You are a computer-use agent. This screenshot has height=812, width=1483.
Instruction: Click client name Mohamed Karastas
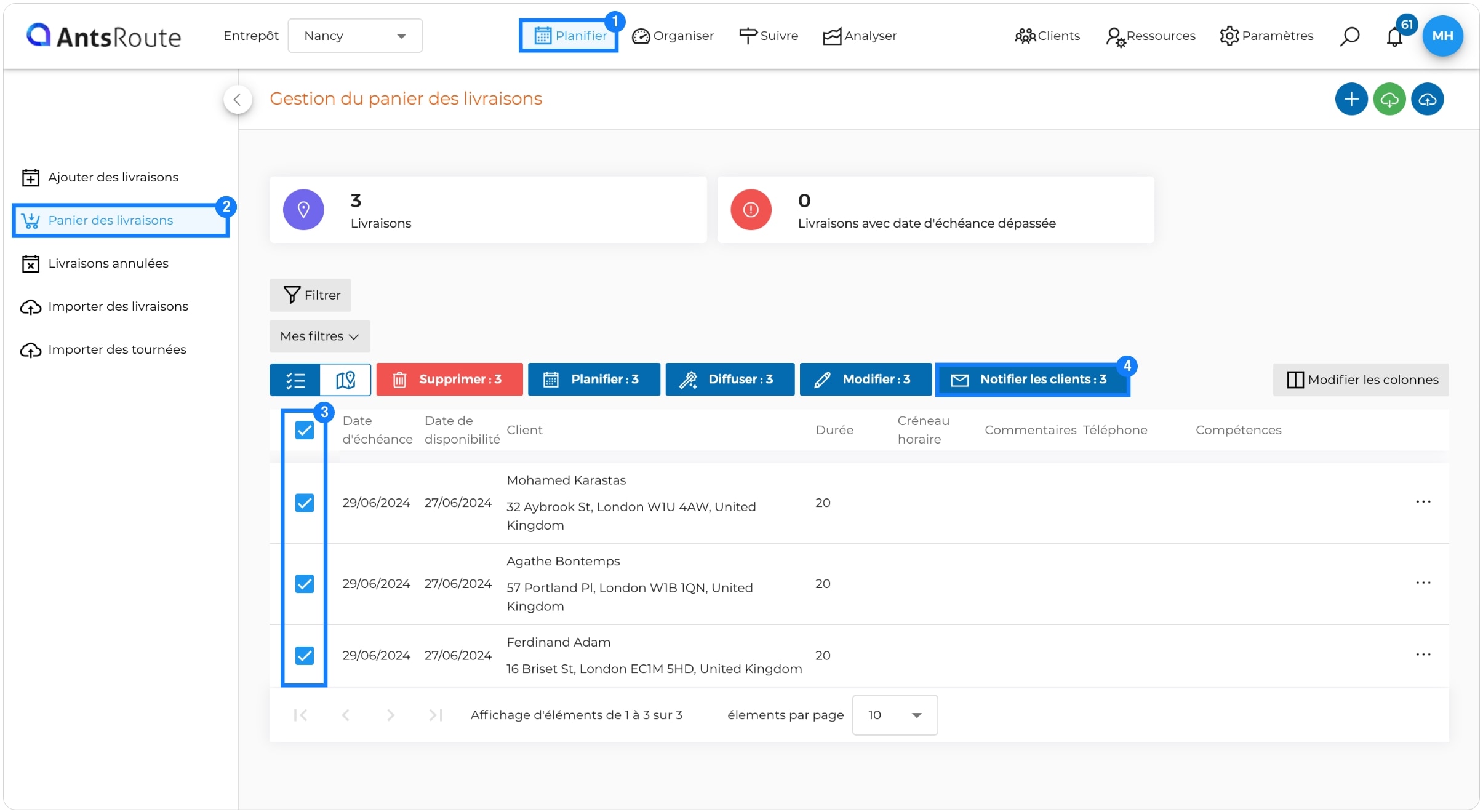[566, 480]
